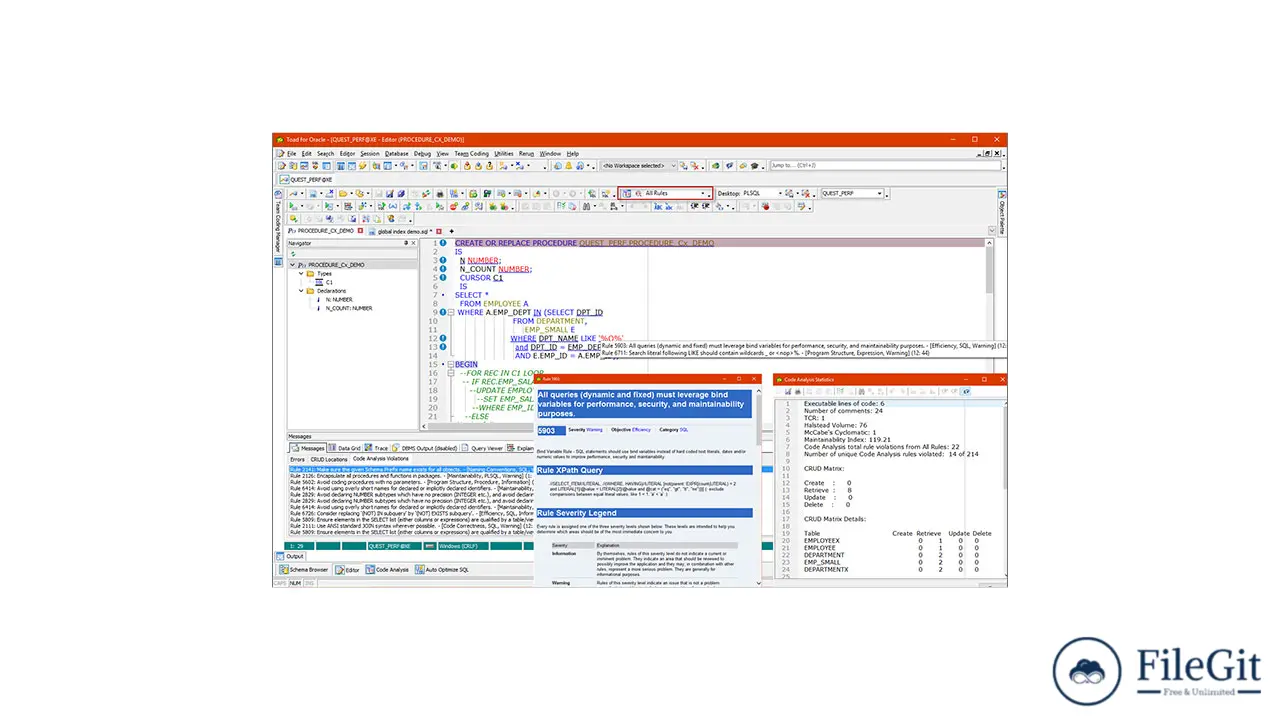The height and width of the screenshot is (720, 1280).
Task: Click the Warning severity link in Rule 5903 window
Action: pyautogui.click(x=594, y=430)
